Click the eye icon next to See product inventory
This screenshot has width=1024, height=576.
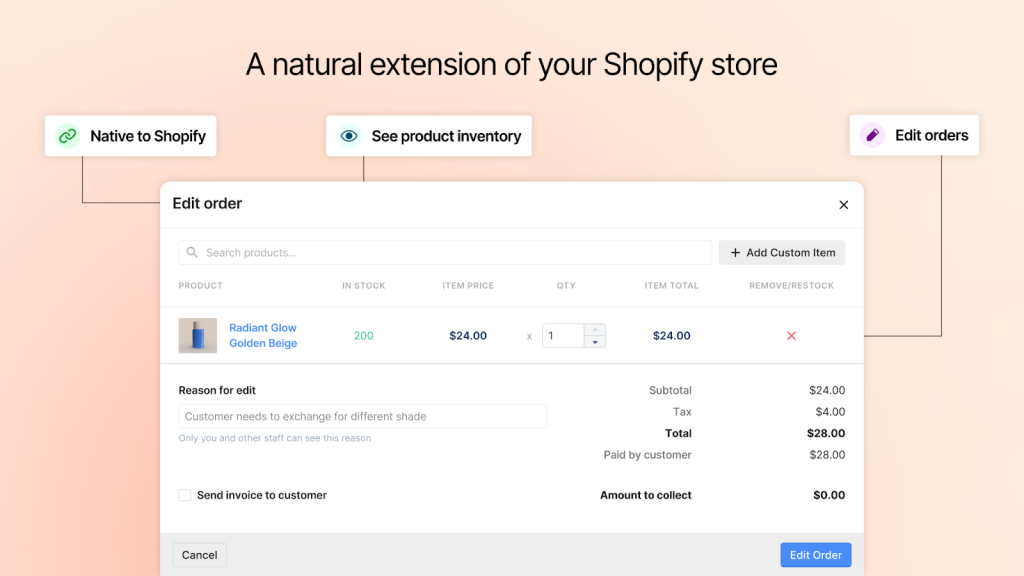(348, 135)
